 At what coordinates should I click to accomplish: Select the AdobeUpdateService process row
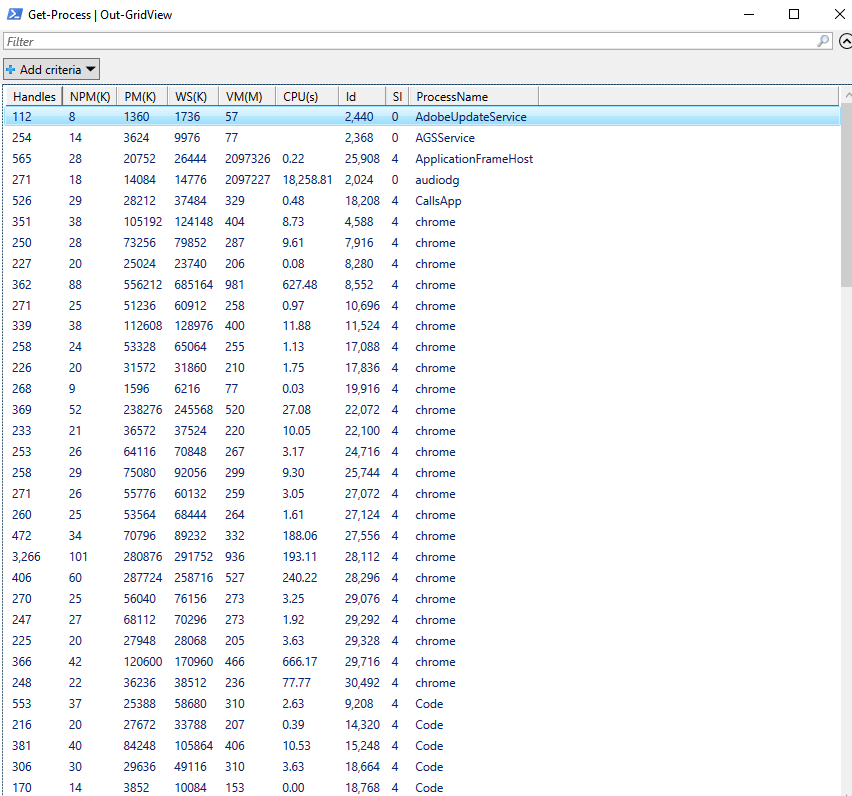click(x=470, y=117)
